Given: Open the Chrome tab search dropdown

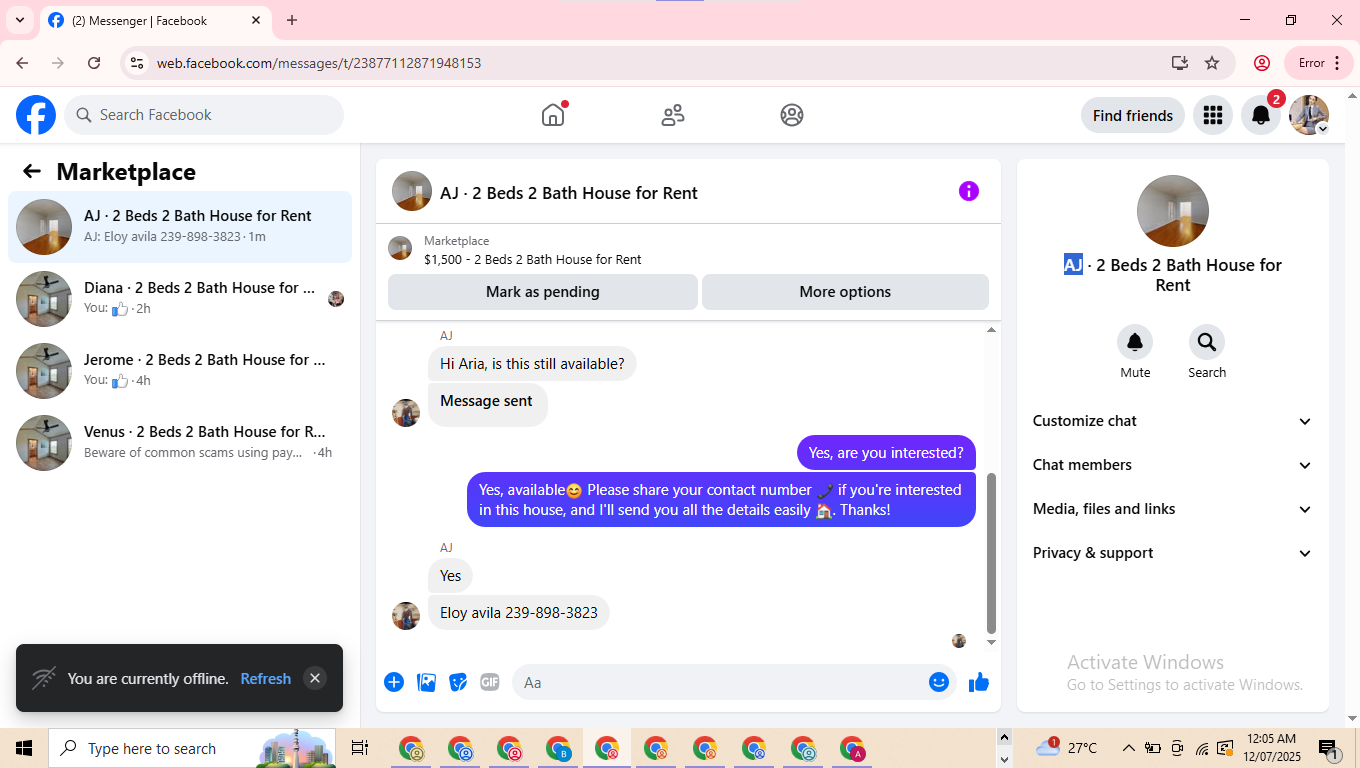Looking at the screenshot, I should (19, 20).
